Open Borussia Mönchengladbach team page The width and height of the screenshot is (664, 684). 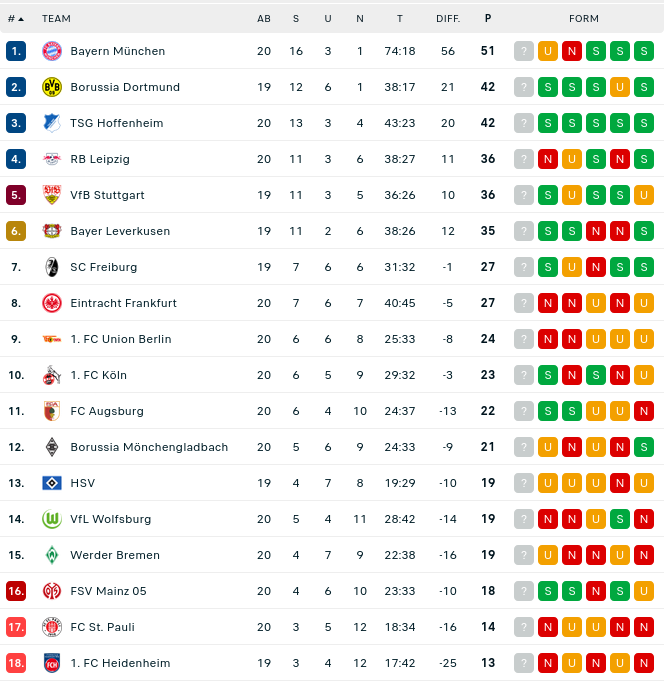tap(149, 447)
